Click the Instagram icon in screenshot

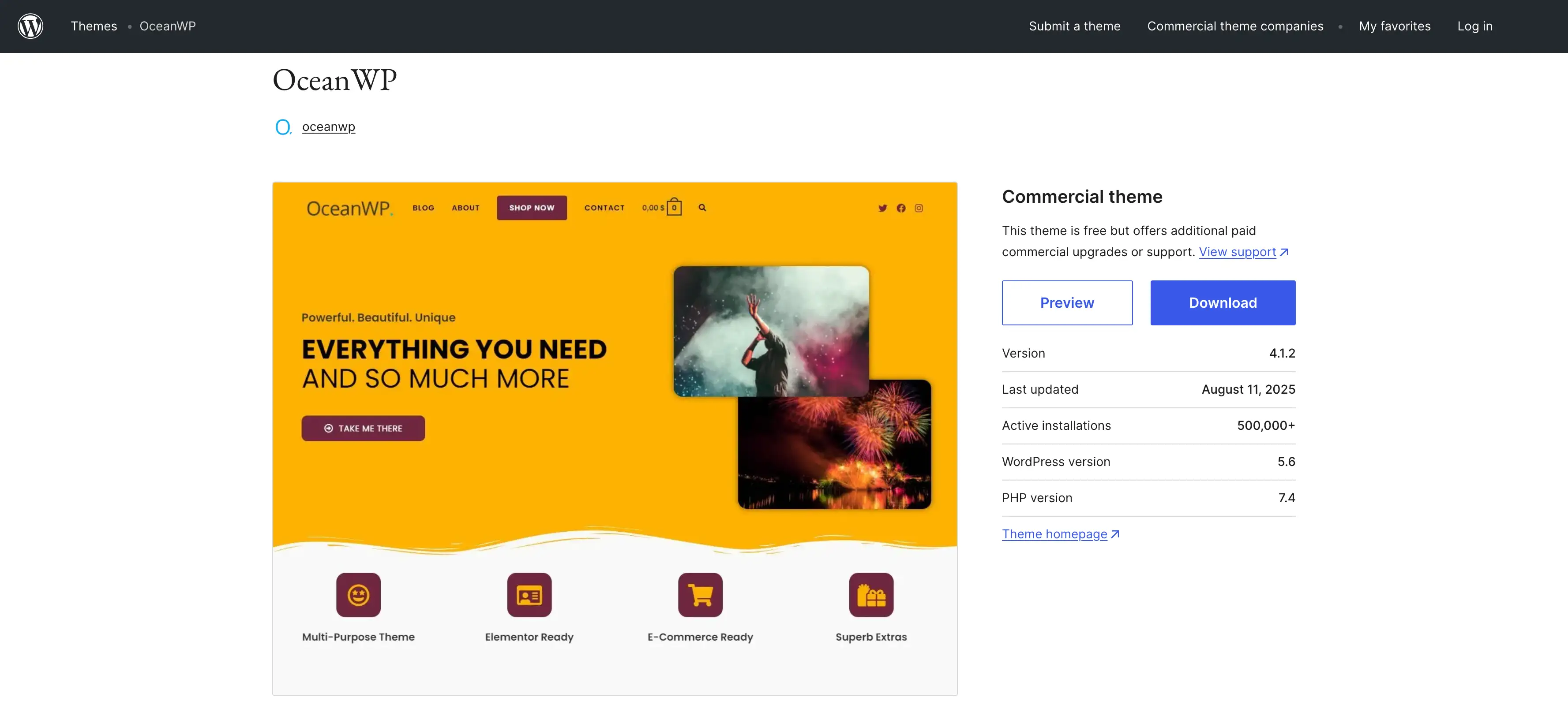[x=919, y=208]
